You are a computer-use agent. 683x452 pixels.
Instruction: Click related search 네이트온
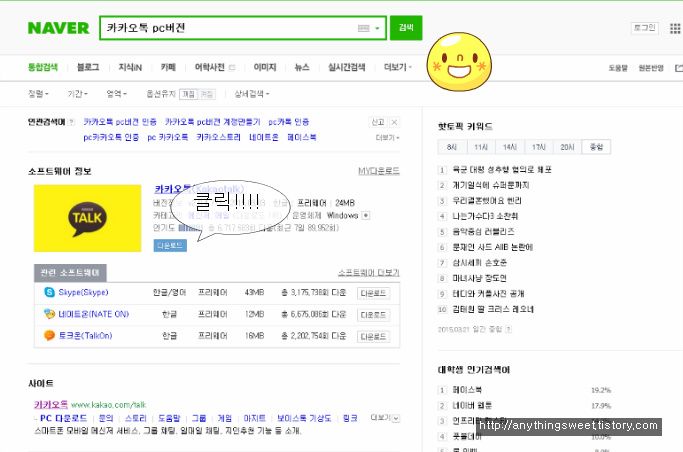coord(264,137)
